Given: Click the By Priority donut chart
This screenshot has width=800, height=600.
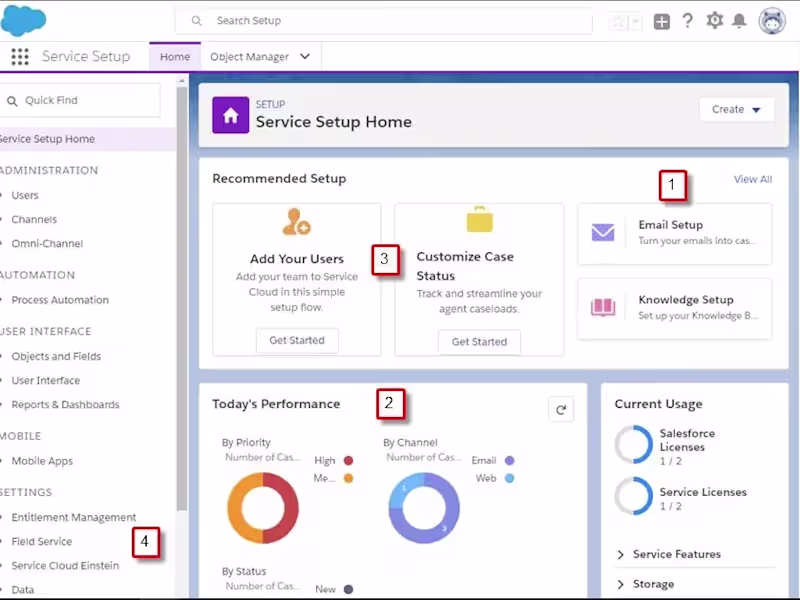Looking at the screenshot, I should 263,508.
